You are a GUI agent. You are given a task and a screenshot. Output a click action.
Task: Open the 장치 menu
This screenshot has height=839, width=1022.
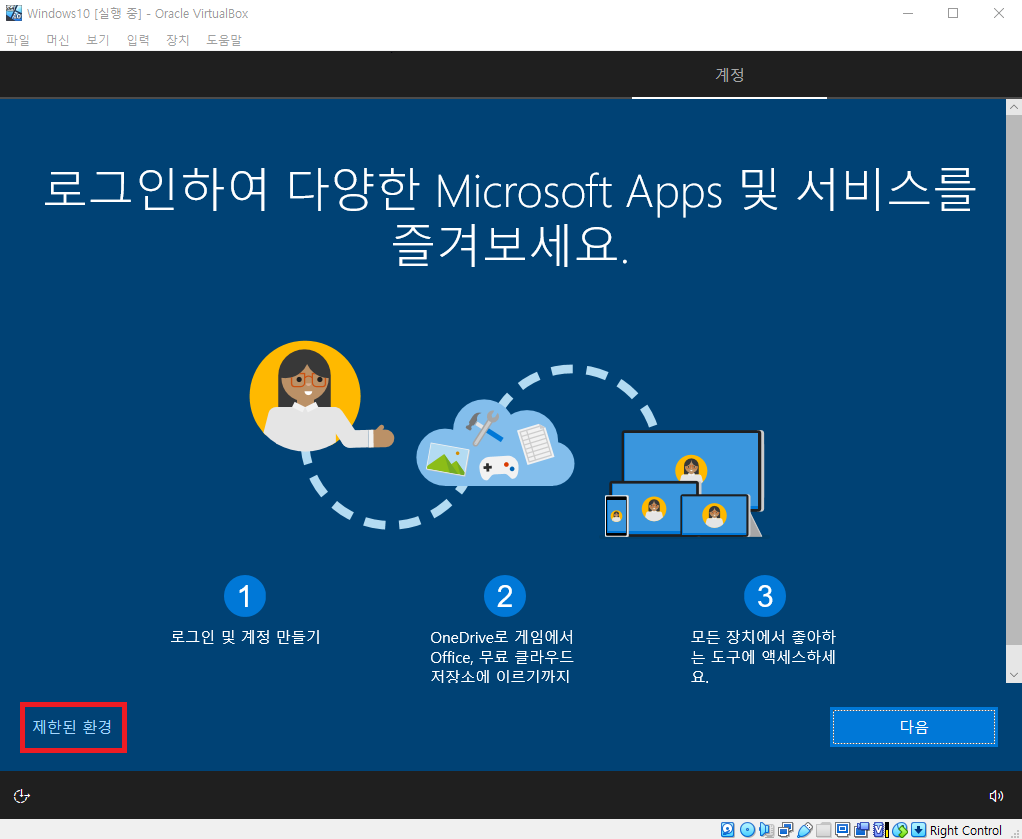(x=177, y=40)
